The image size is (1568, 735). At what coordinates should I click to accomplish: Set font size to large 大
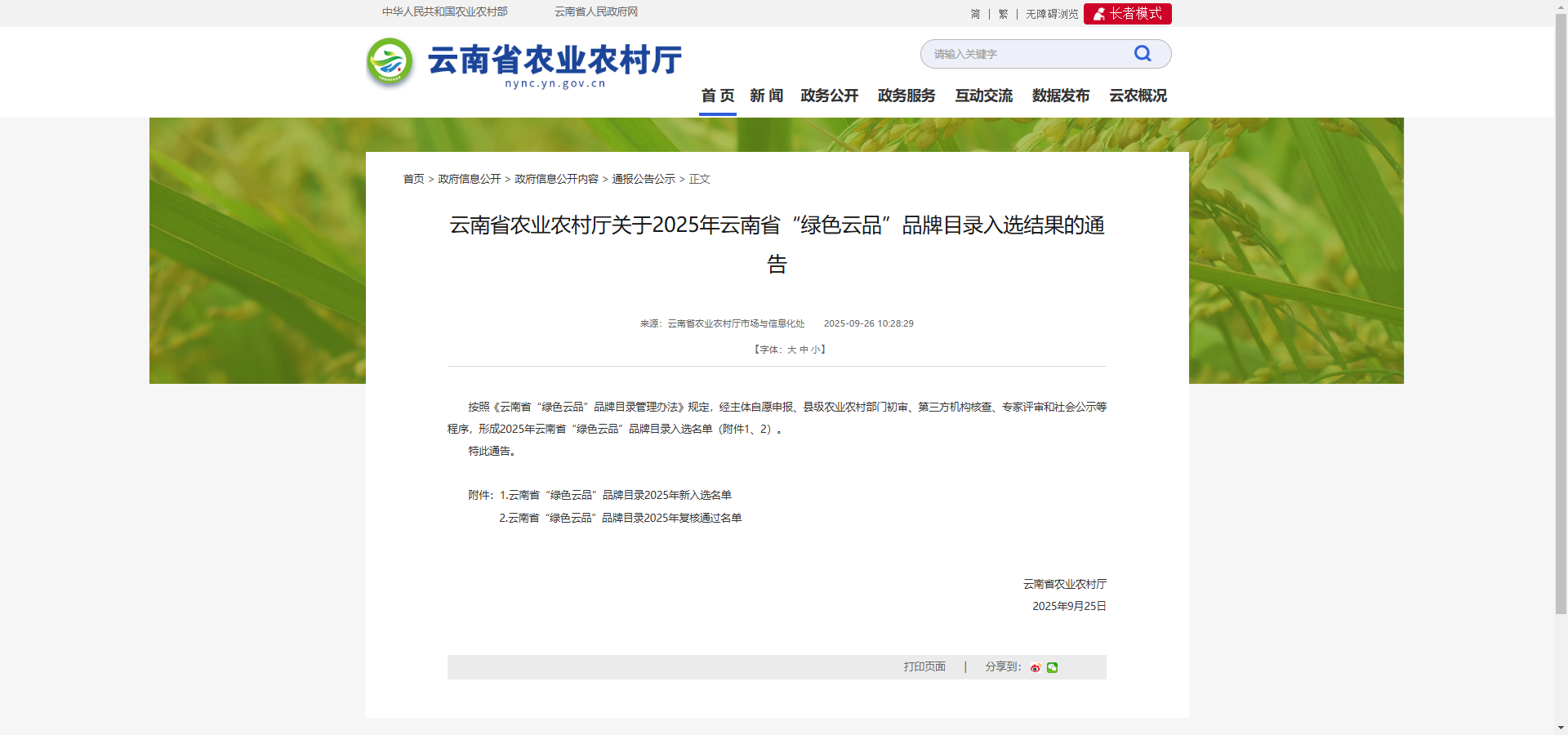coord(791,350)
